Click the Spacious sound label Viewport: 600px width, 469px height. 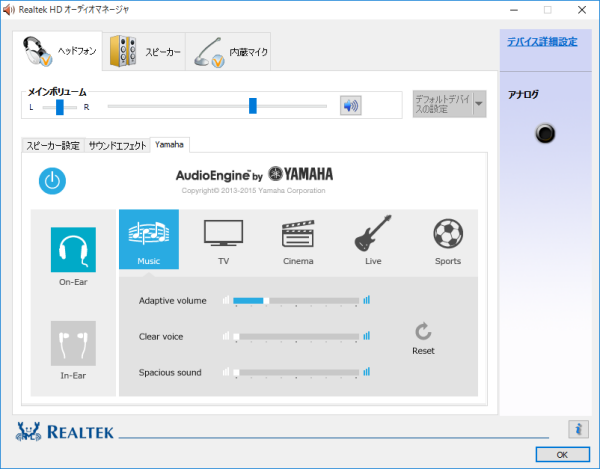(170, 373)
